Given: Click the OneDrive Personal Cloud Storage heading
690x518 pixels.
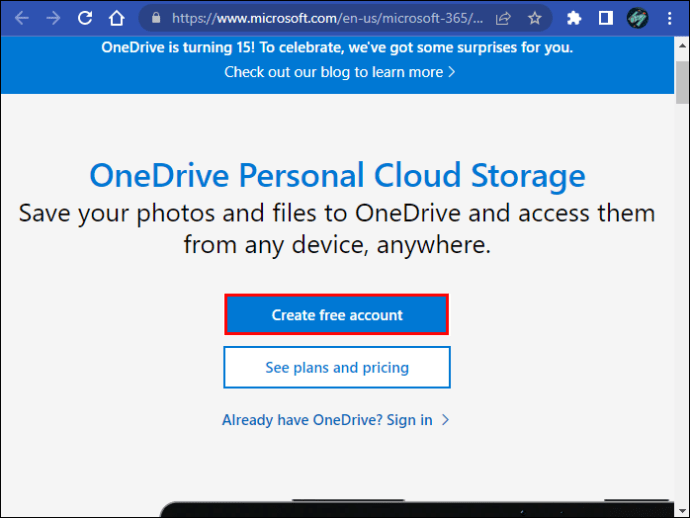Looking at the screenshot, I should 337,176.
